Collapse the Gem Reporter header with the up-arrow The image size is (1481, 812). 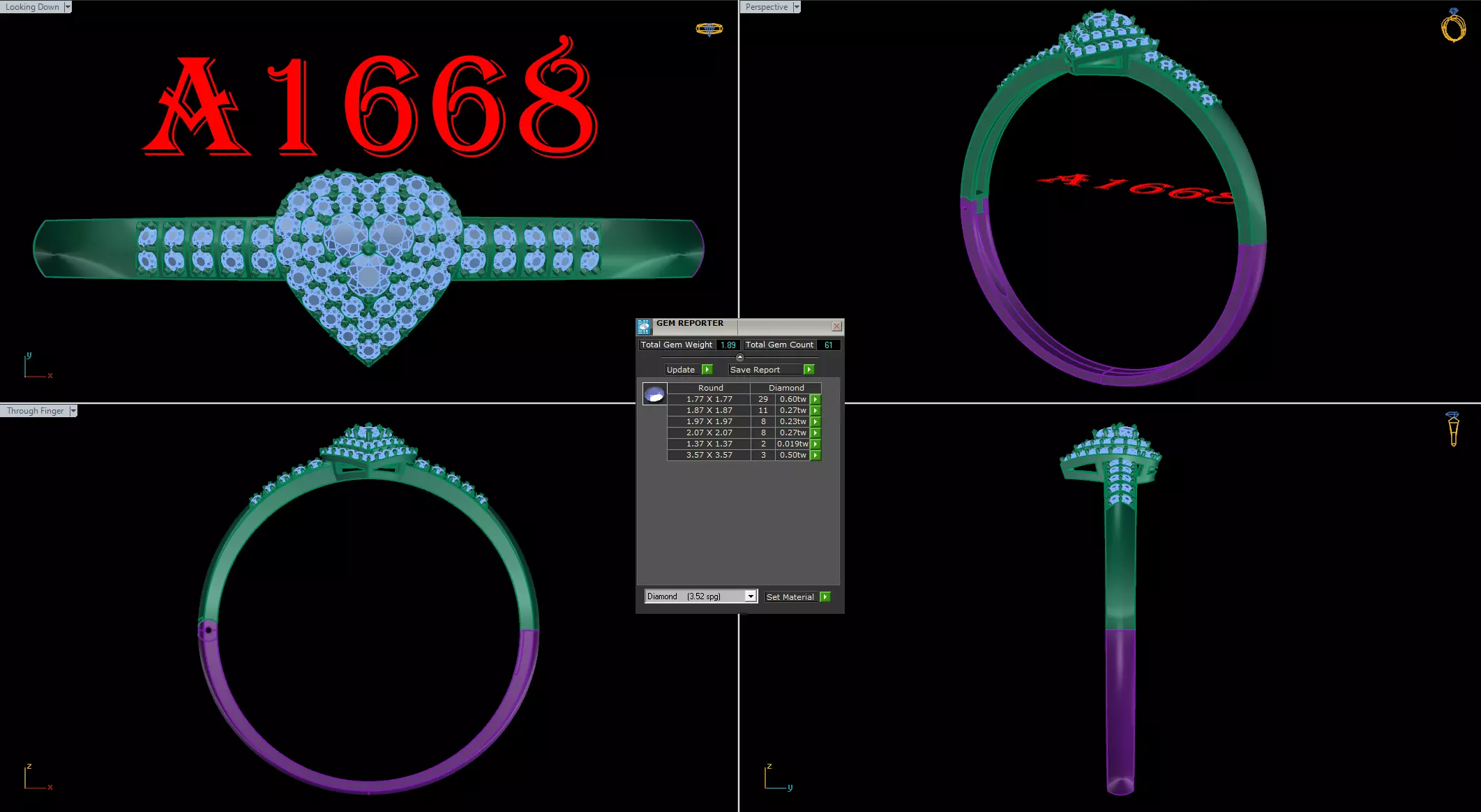pyautogui.click(x=740, y=357)
